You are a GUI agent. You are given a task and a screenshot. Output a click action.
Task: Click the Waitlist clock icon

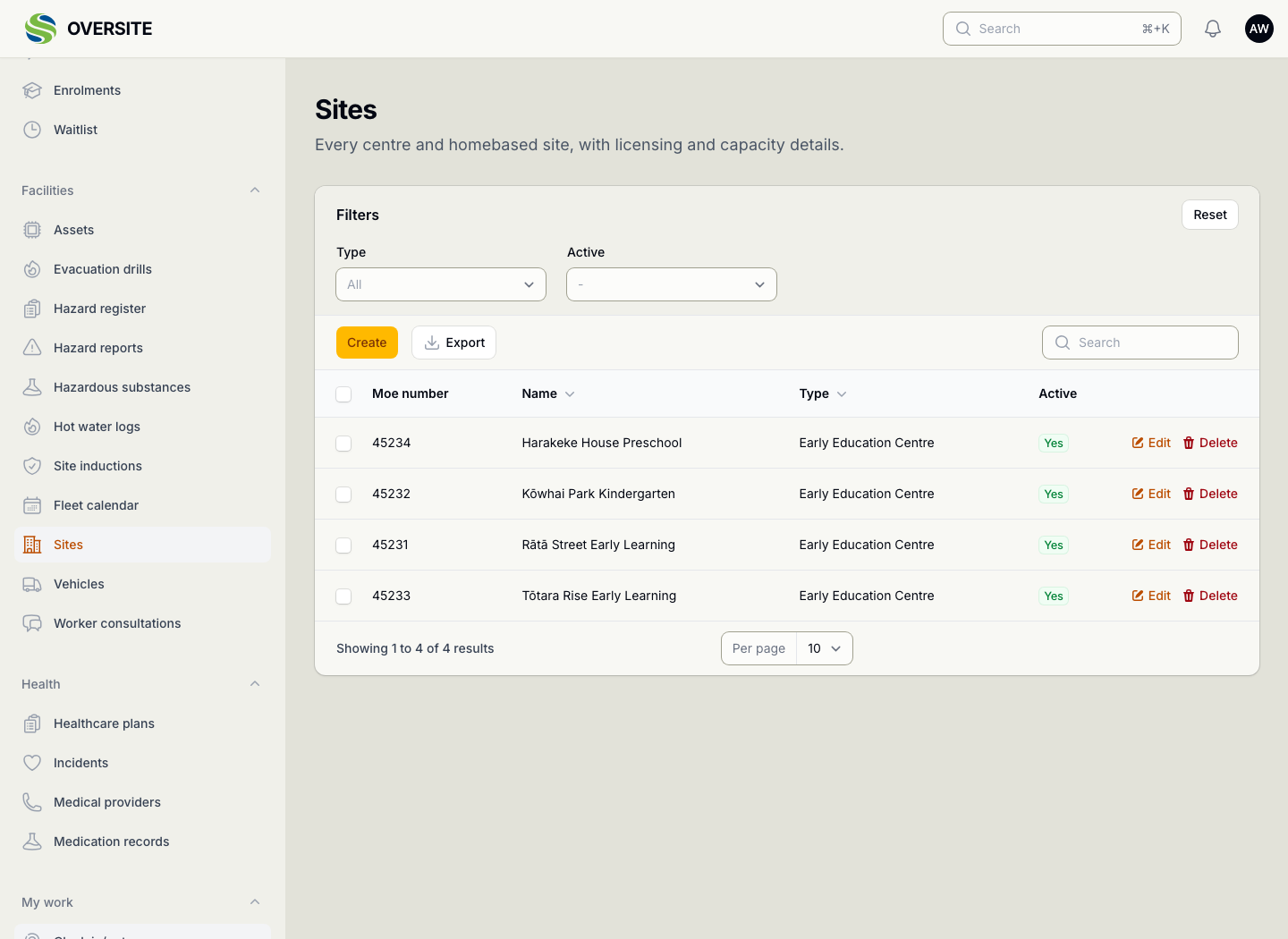(32, 130)
